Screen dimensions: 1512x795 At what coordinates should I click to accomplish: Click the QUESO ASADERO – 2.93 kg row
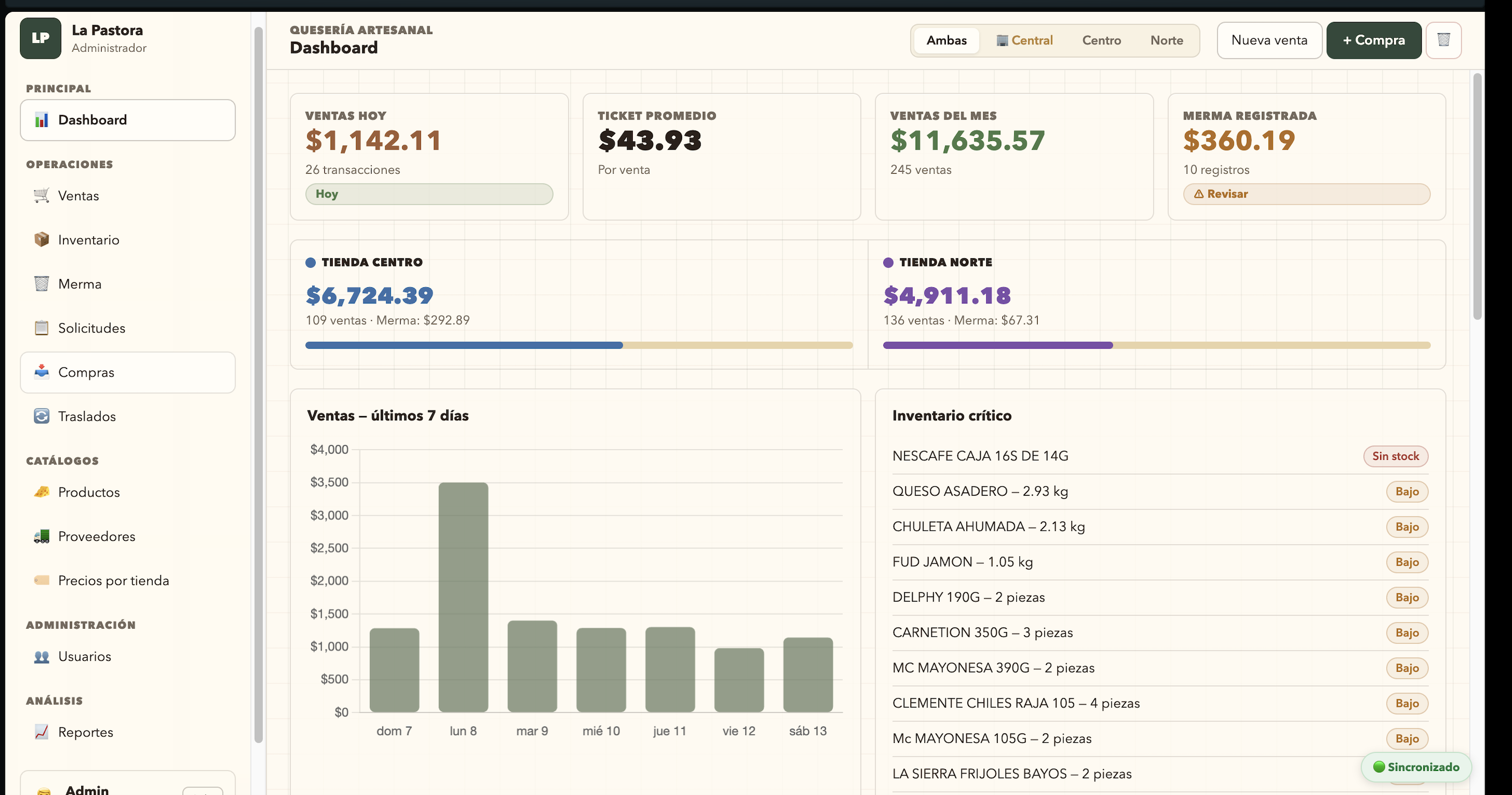(1160, 492)
